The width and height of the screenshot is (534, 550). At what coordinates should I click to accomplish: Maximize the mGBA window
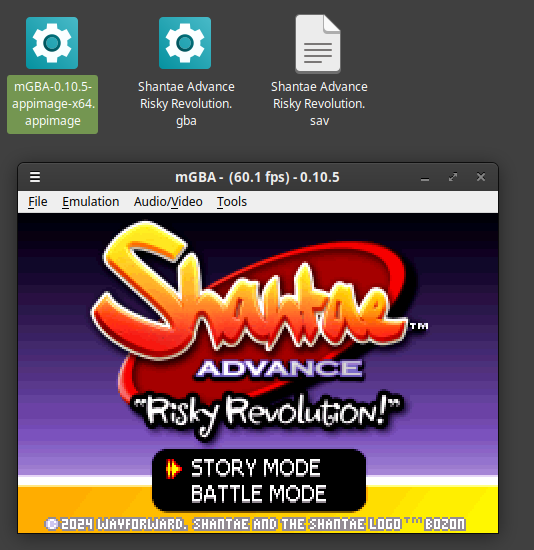click(x=453, y=177)
